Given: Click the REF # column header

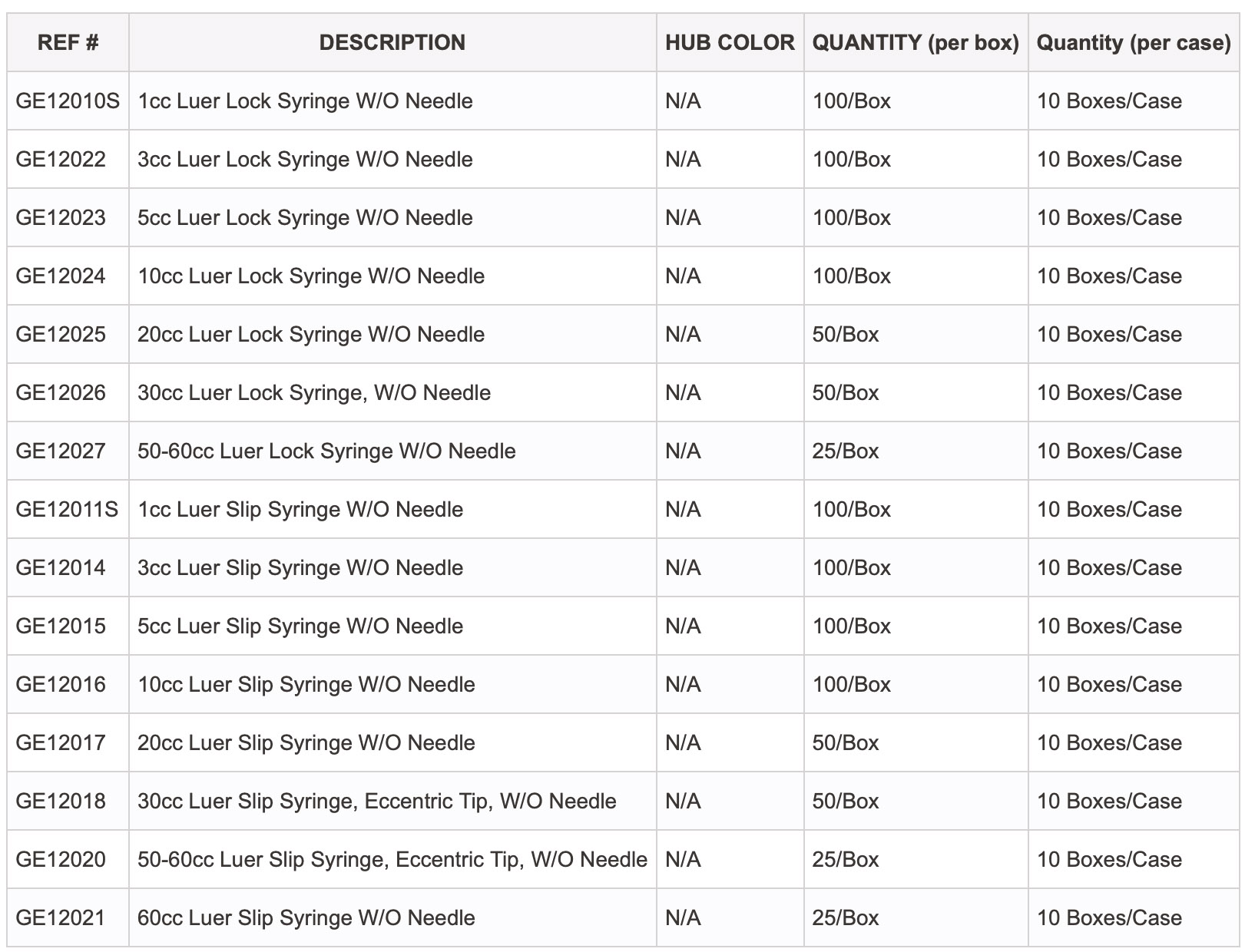Looking at the screenshot, I should (68, 42).
